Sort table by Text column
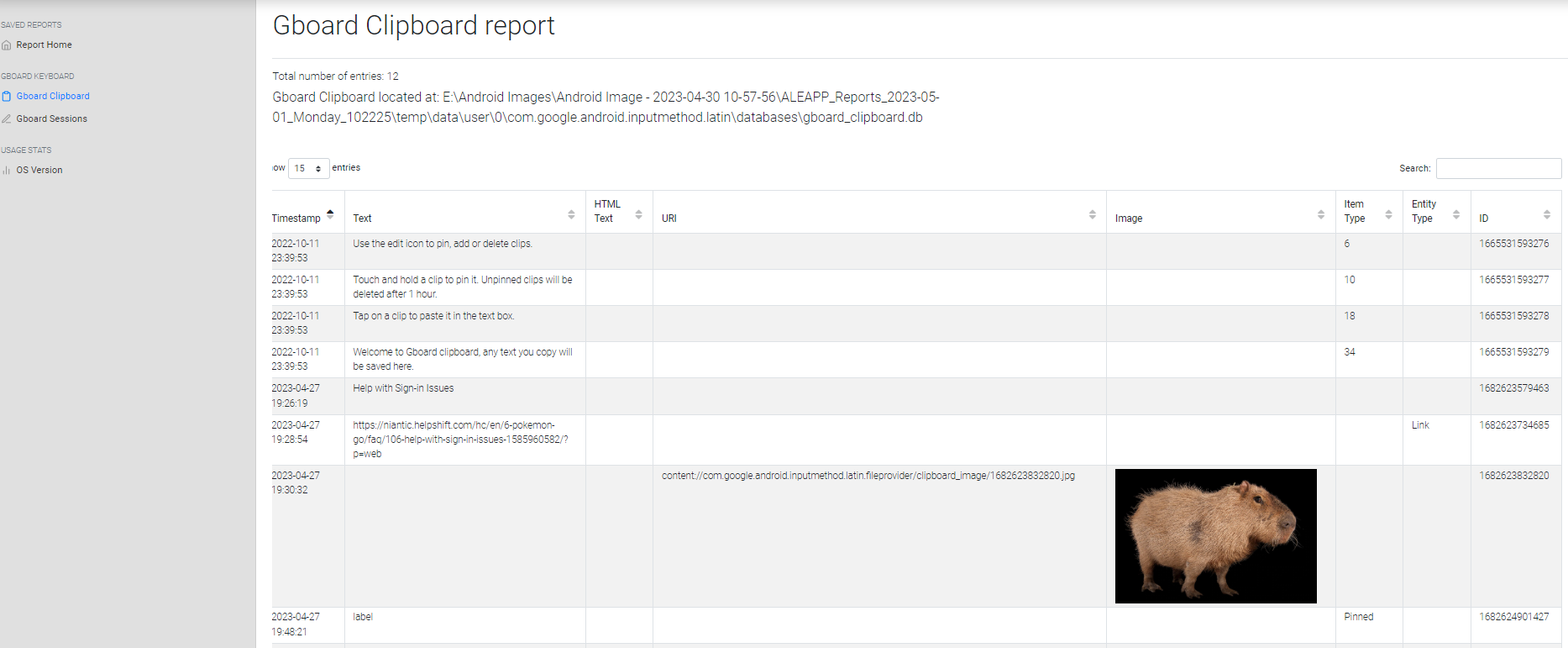 pos(464,213)
